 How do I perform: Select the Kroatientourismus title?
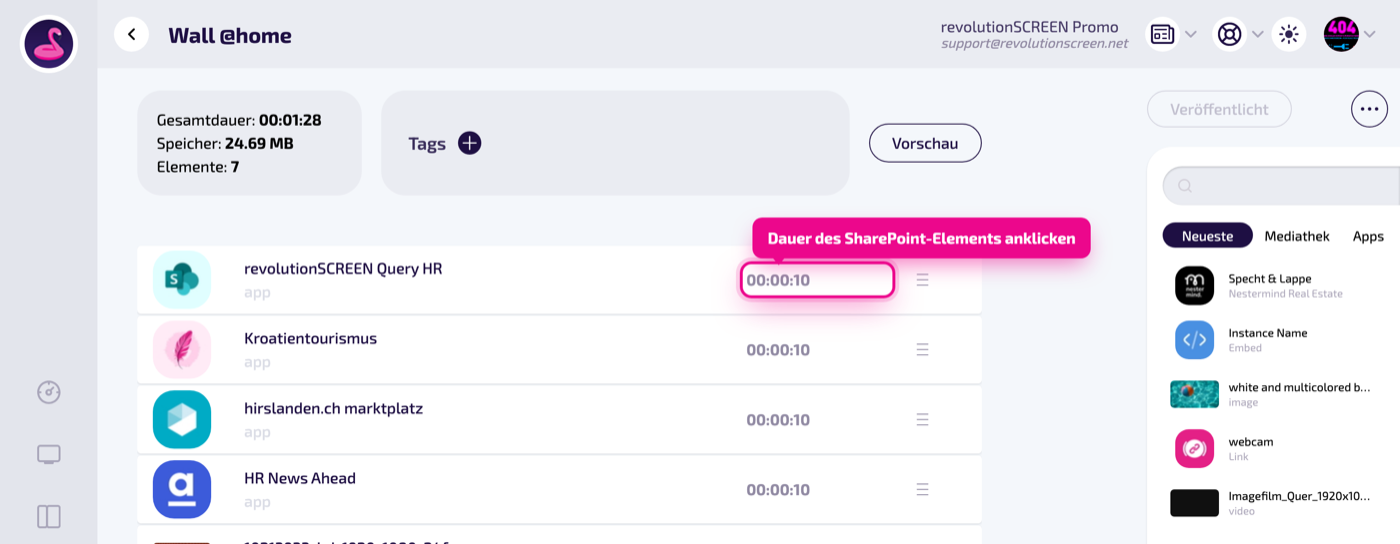click(311, 339)
